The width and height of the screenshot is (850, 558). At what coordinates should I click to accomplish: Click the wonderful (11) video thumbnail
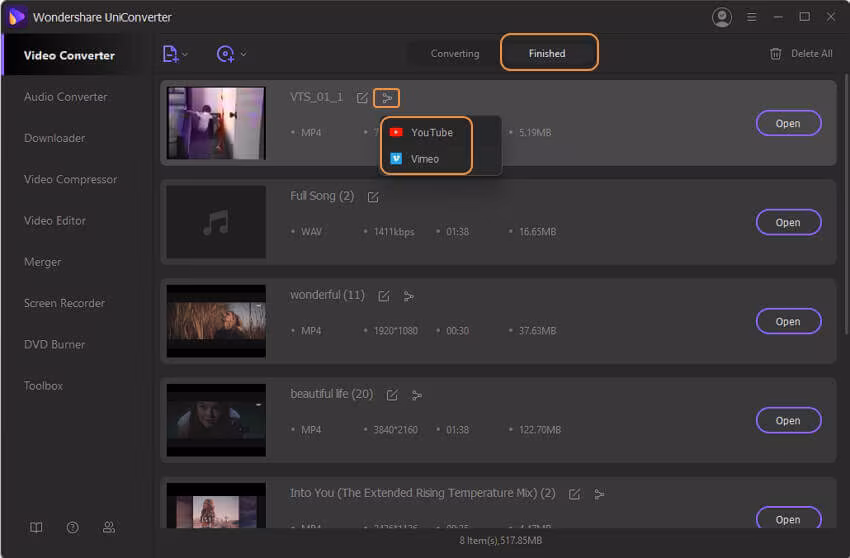[216, 321]
